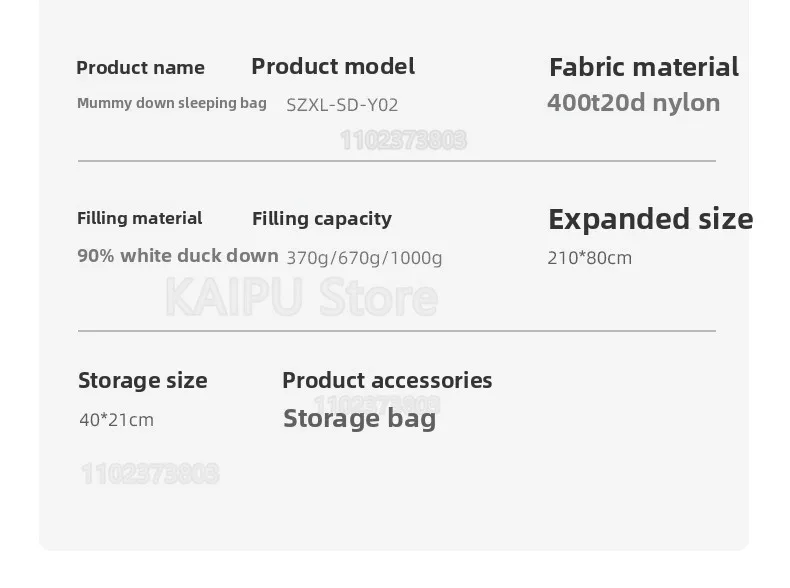Select model number SZXL-SD-Y02

tap(342, 105)
